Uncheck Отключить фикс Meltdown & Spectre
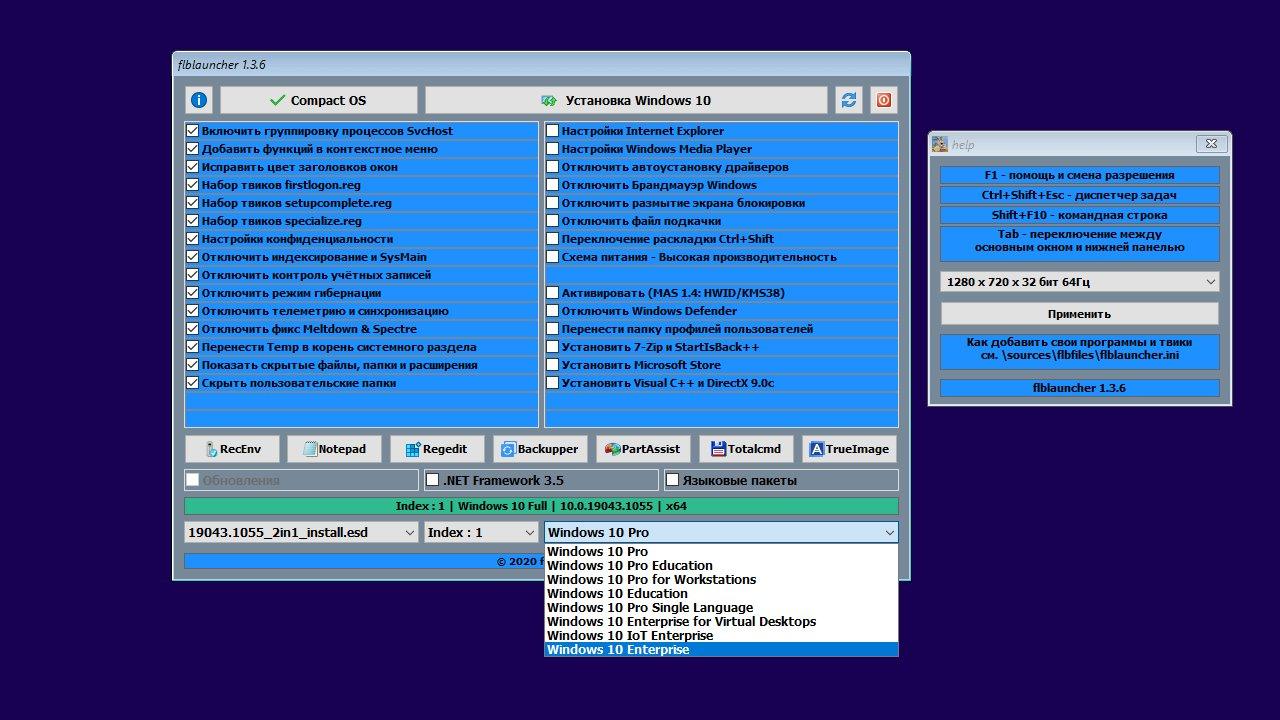Screen dimensions: 1280x720 [x=194, y=329]
